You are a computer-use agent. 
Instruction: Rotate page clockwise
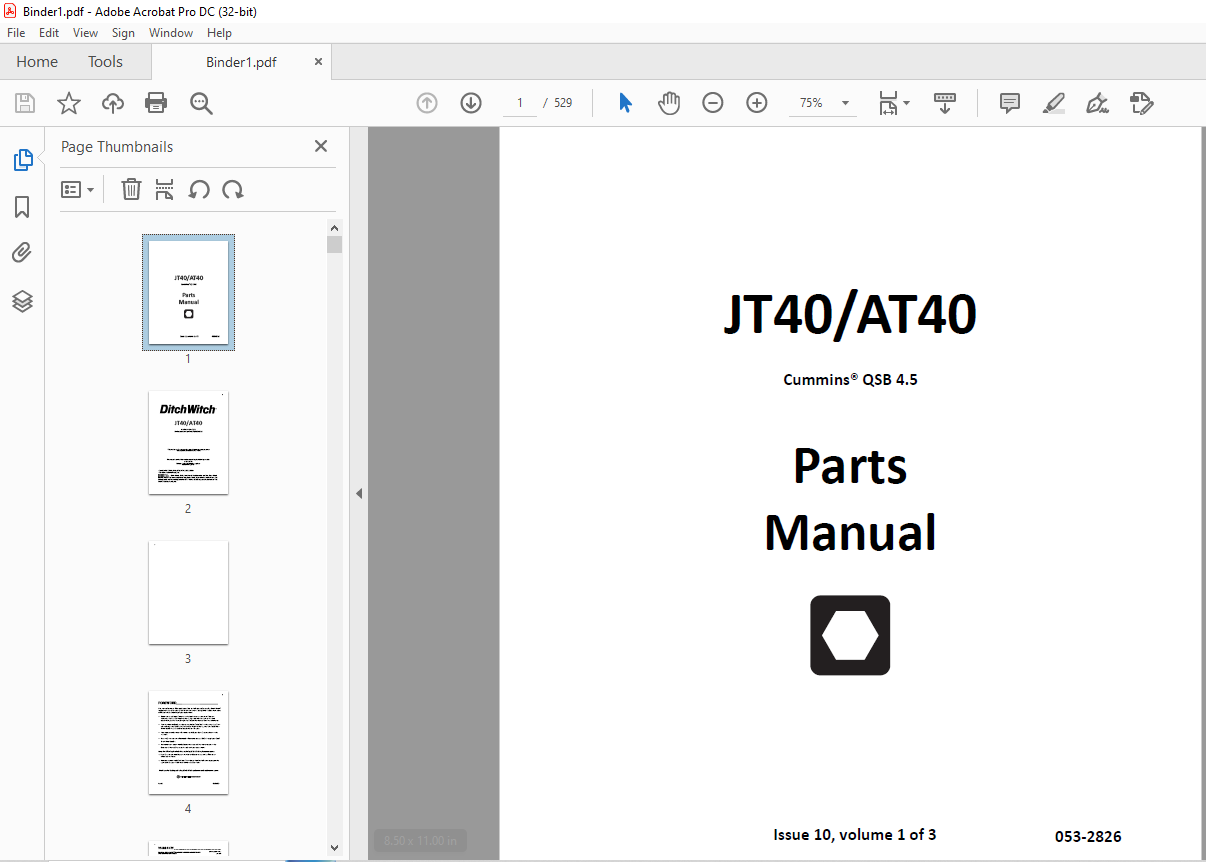point(233,189)
